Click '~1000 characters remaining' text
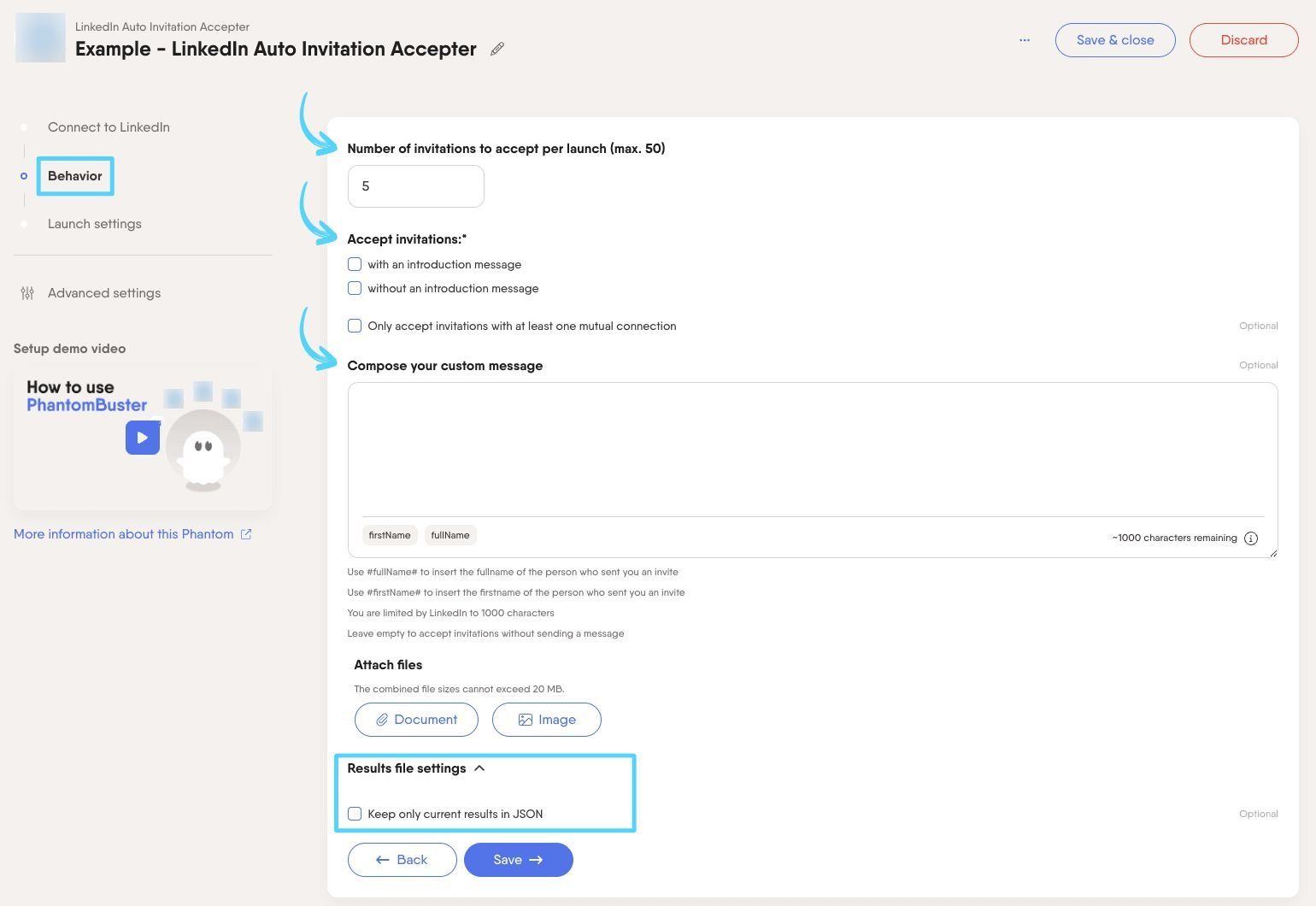This screenshot has width=1316, height=906. (x=1174, y=538)
